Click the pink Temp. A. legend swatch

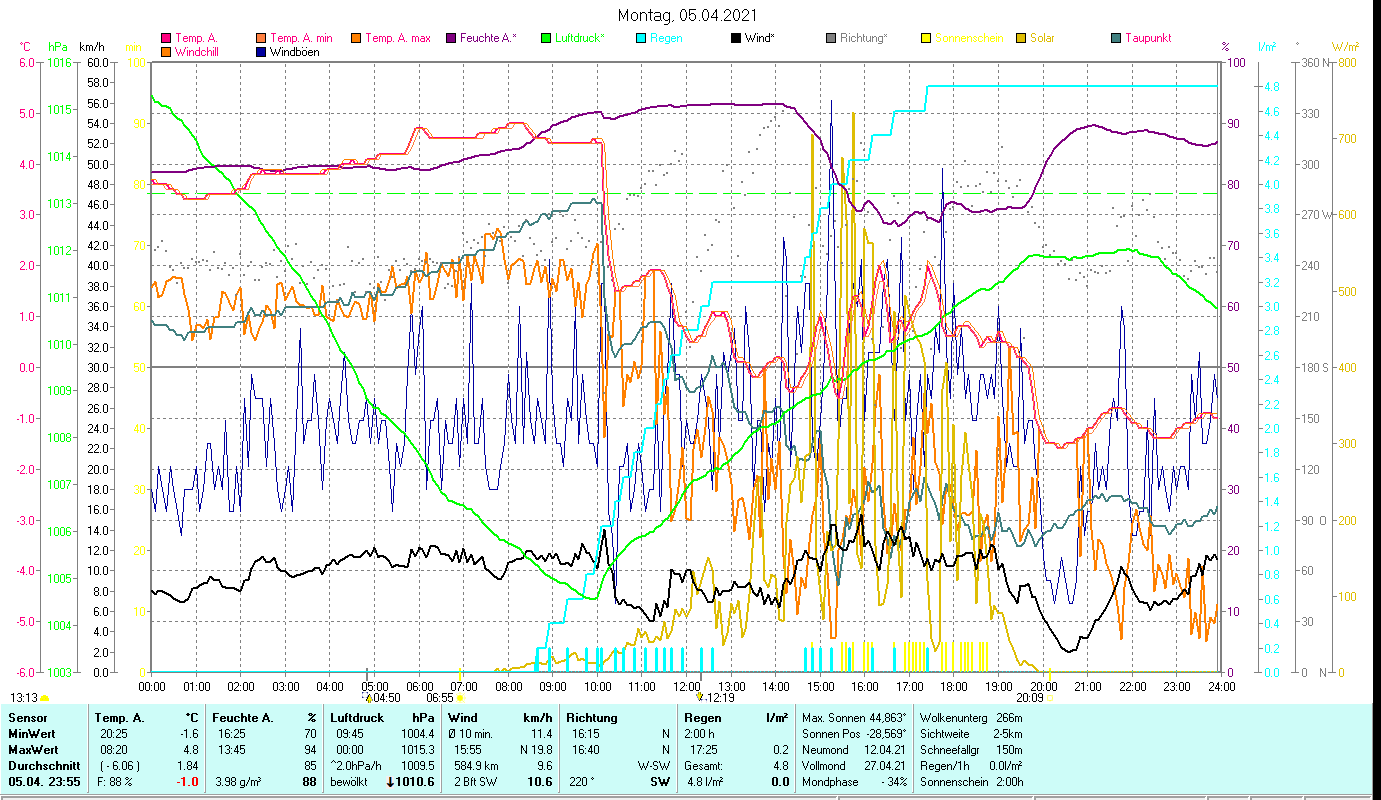(x=166, y=39)
